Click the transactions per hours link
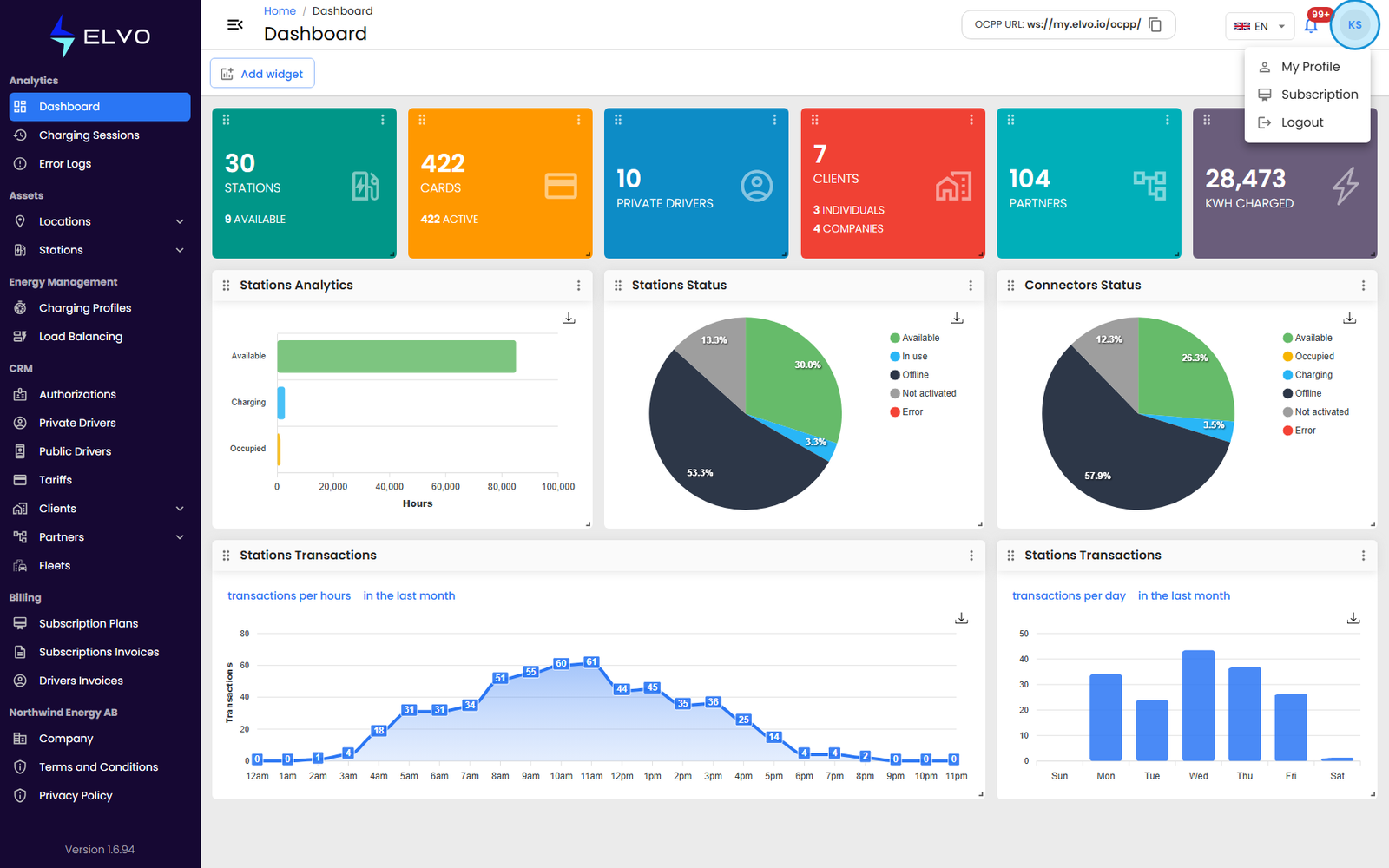 pyautogui.click(x=289, y=595)
